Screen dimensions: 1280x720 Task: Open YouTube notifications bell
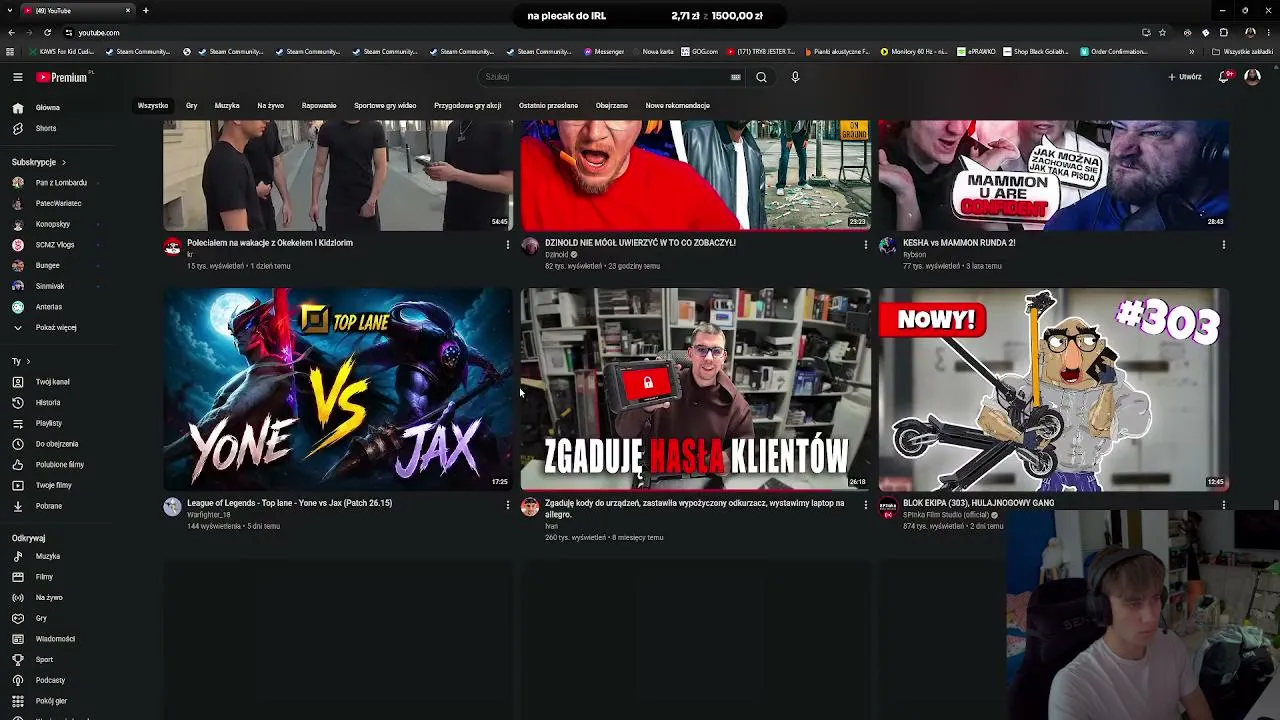(x=1224, y=77)
